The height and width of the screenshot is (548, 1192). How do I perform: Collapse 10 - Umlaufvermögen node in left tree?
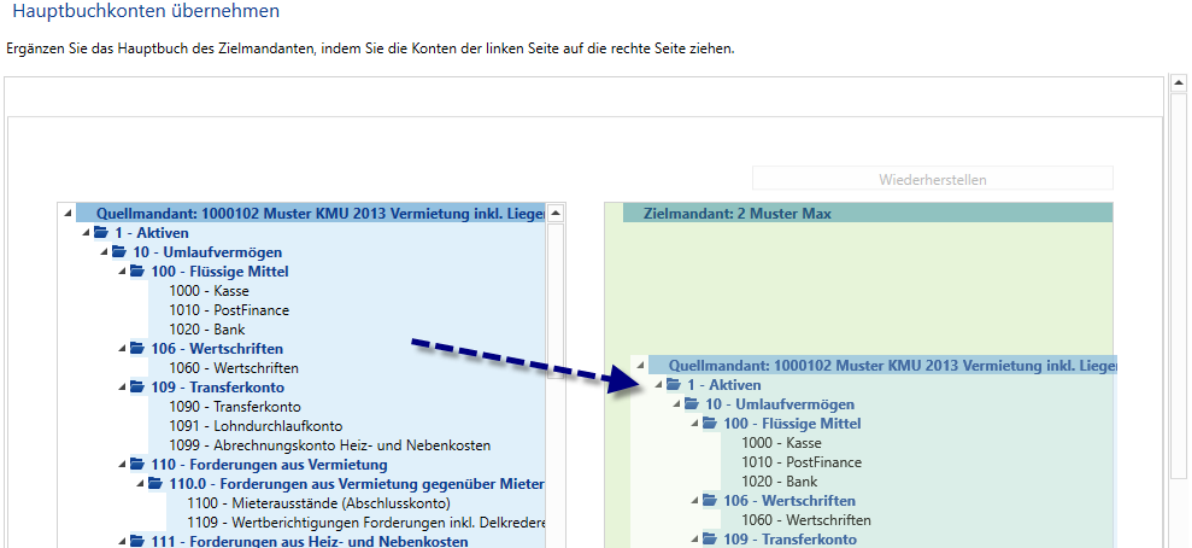105,252
